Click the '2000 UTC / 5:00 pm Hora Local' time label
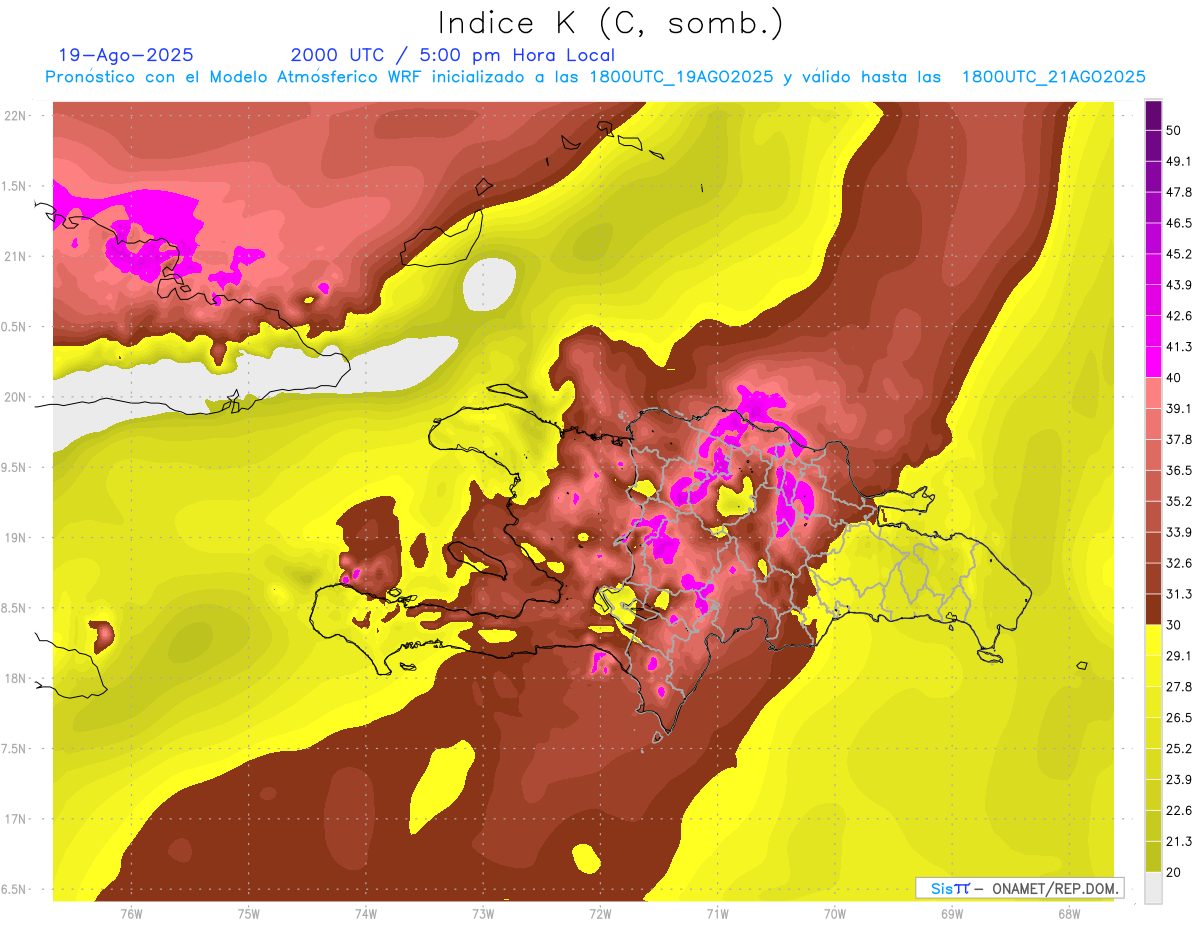The height and width of the screenshot is (927, 1200). pyautogui.click(x=453, y=55)
